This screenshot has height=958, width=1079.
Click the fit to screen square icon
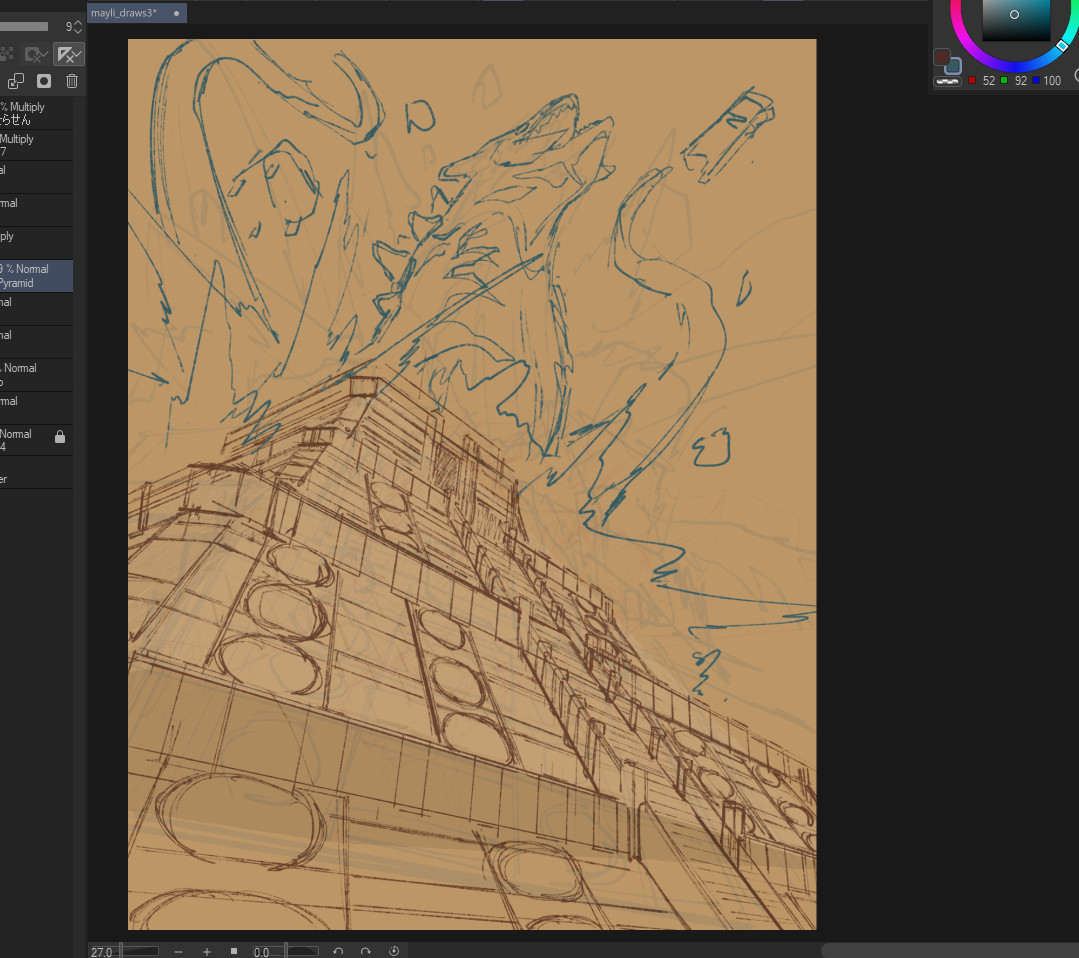[234, 951]
